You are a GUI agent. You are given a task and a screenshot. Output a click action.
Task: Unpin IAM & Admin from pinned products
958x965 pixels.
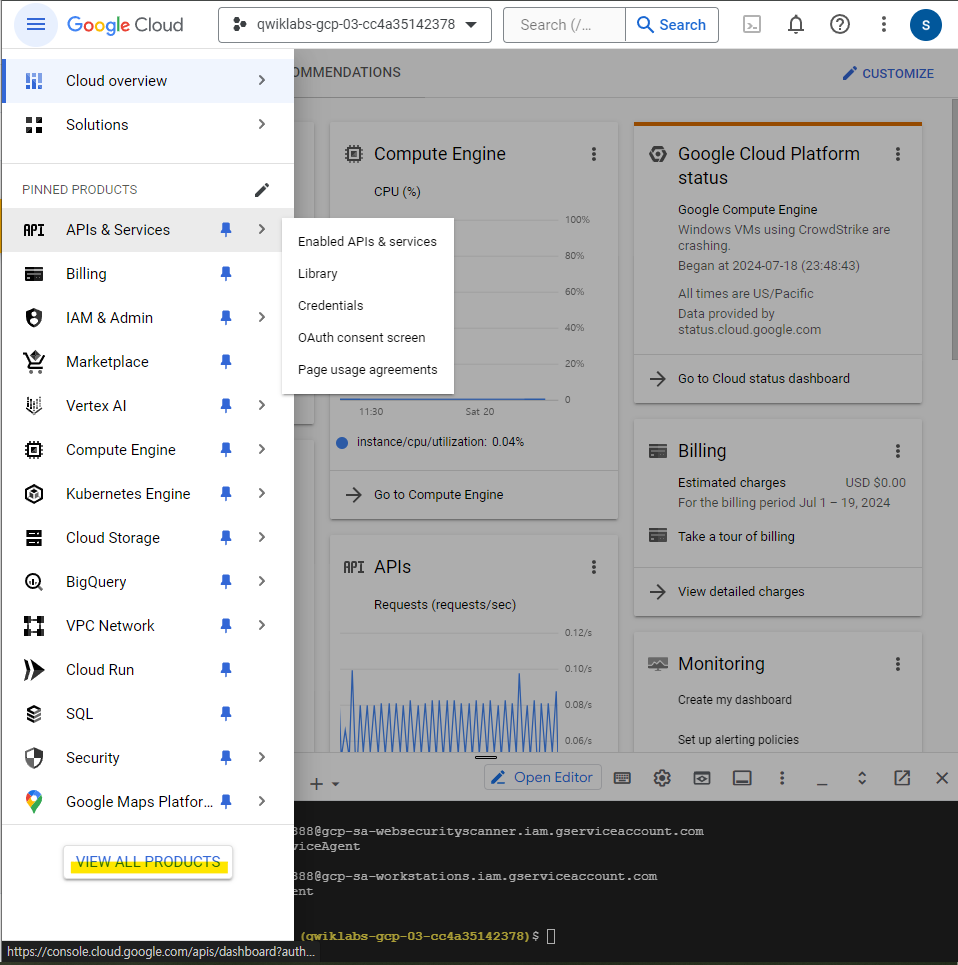coord(226,318)
